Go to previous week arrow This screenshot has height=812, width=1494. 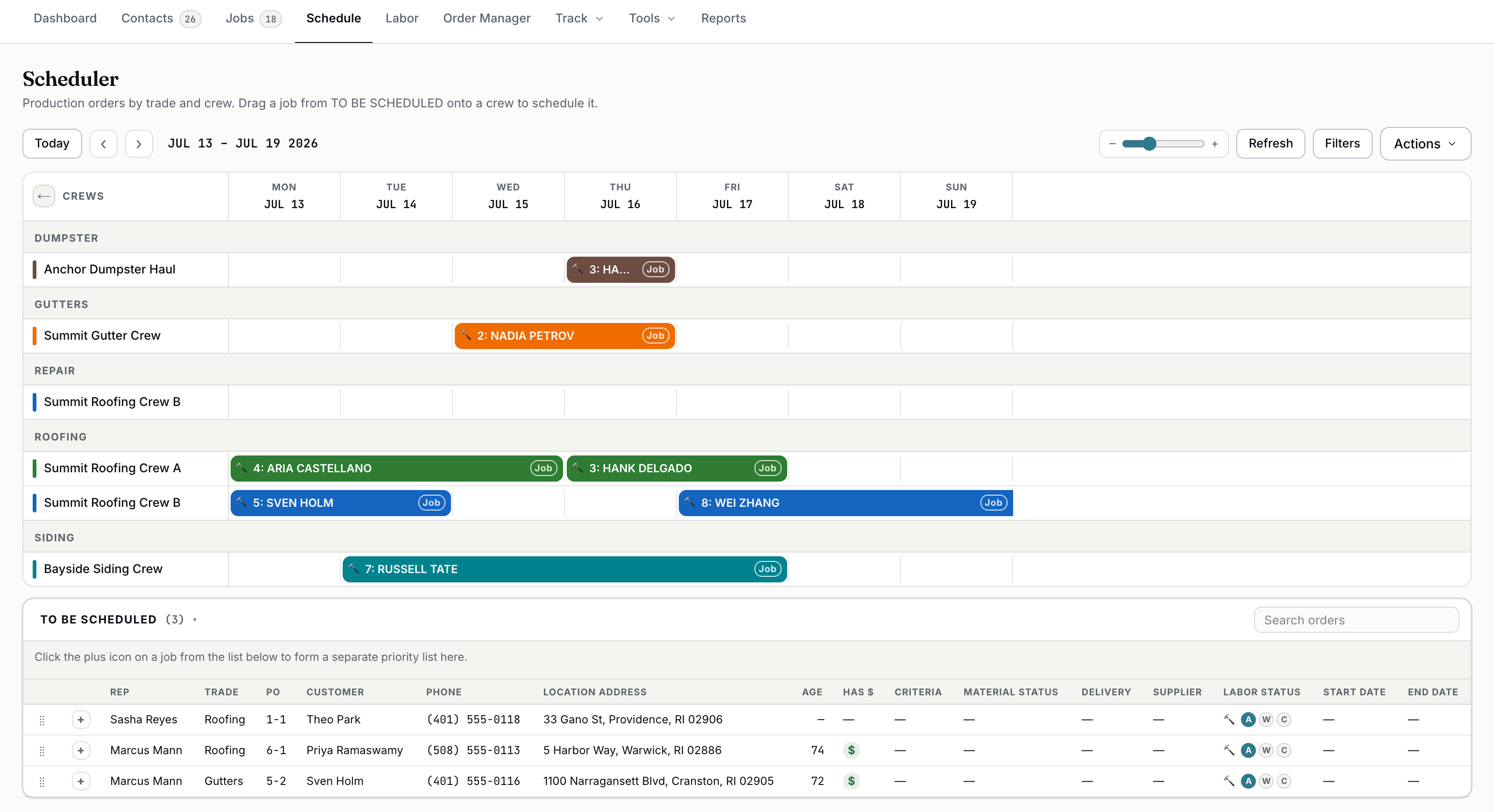click(103, 144)
